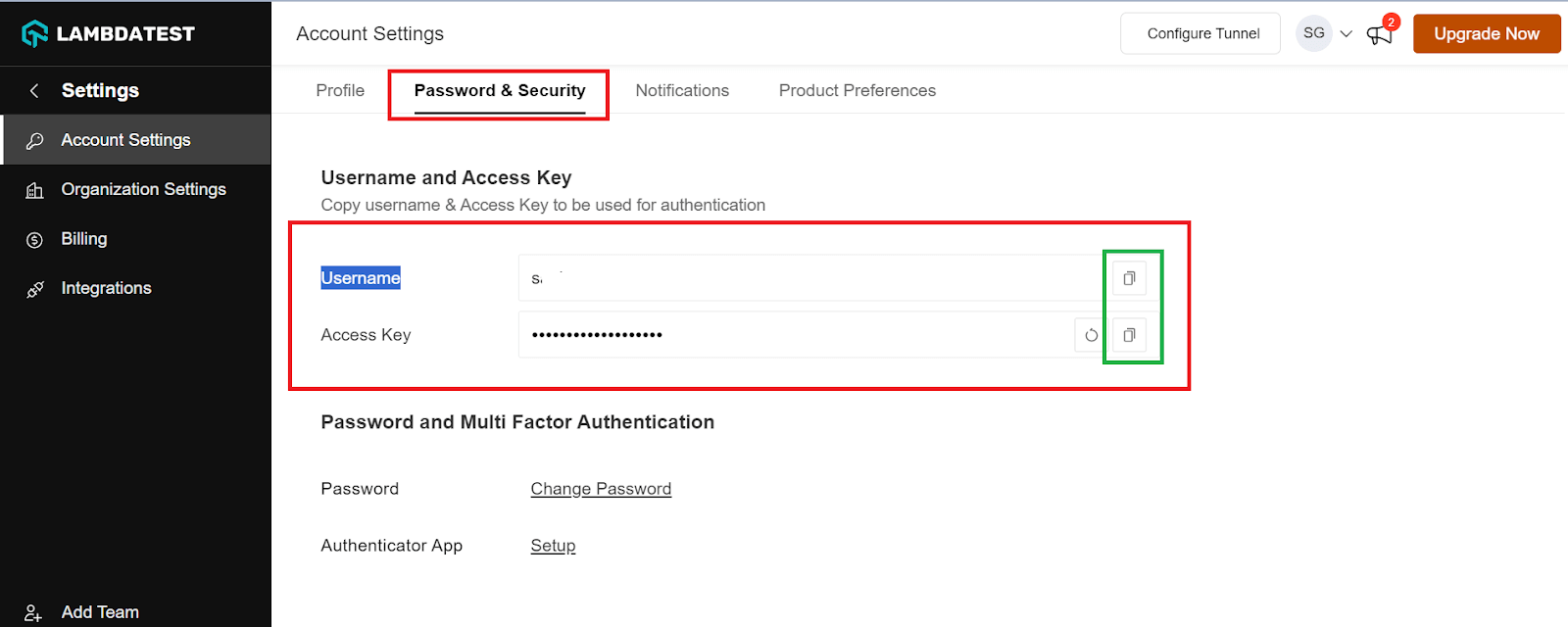This screenshot has width=1568, height=627.
Task: Open Integrations from the sidebar icon
Action: (34, 287)
